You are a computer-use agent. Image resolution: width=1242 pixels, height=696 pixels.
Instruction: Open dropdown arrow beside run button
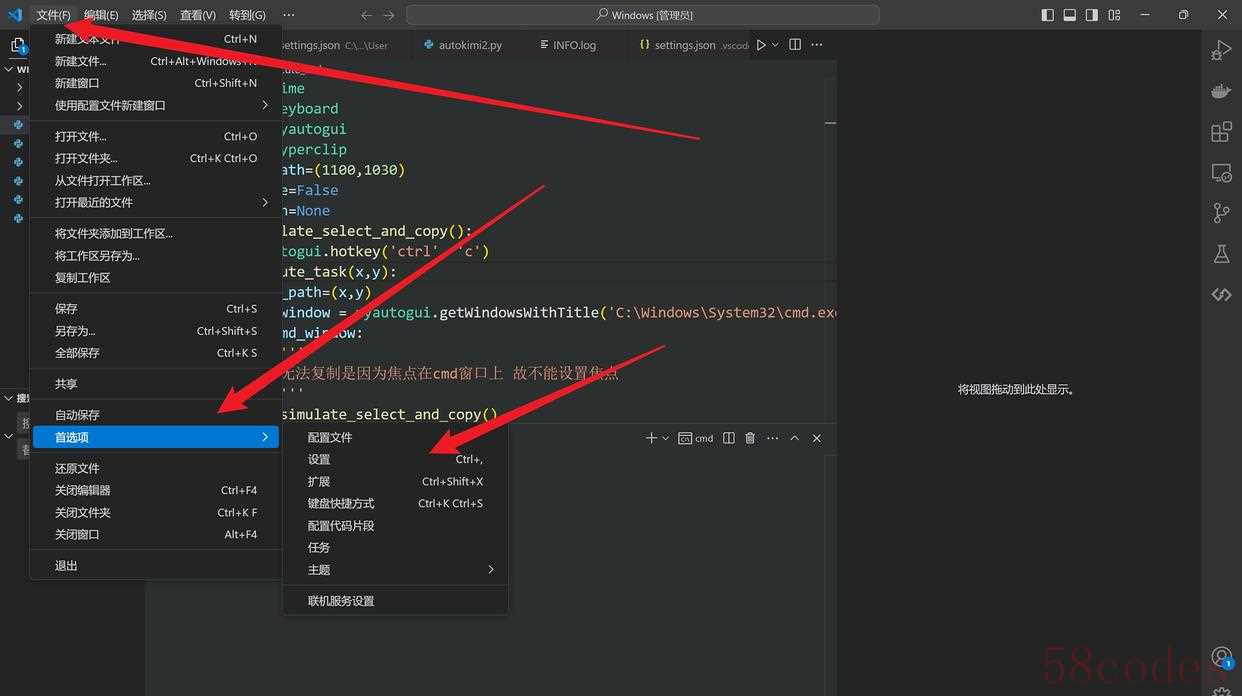pos(776,45)
